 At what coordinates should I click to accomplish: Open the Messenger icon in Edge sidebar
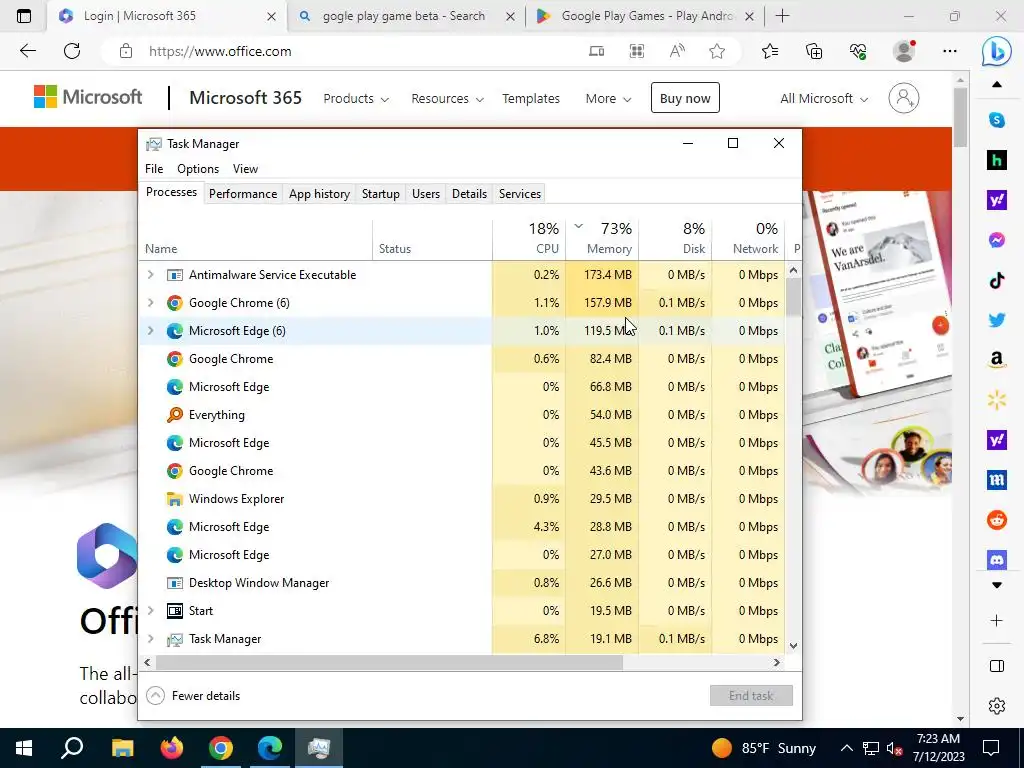[997, 240]
